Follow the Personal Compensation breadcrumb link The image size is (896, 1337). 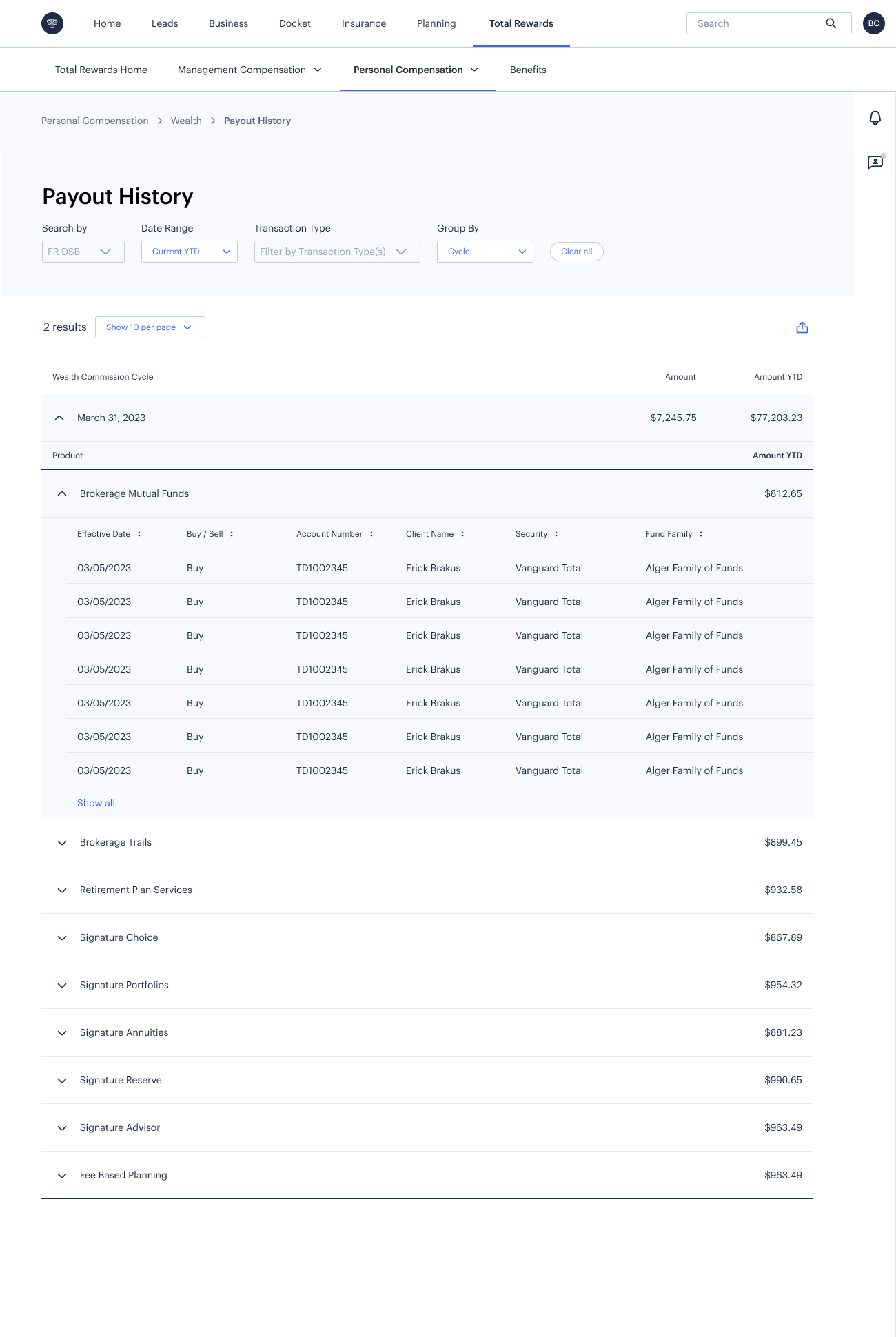tap(95, 121)
